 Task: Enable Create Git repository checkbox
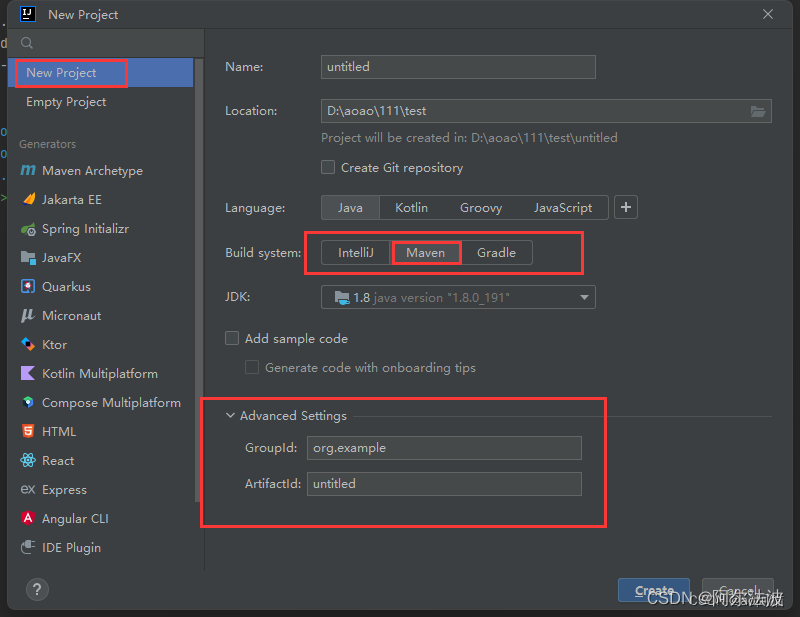[x=328, y=167]
